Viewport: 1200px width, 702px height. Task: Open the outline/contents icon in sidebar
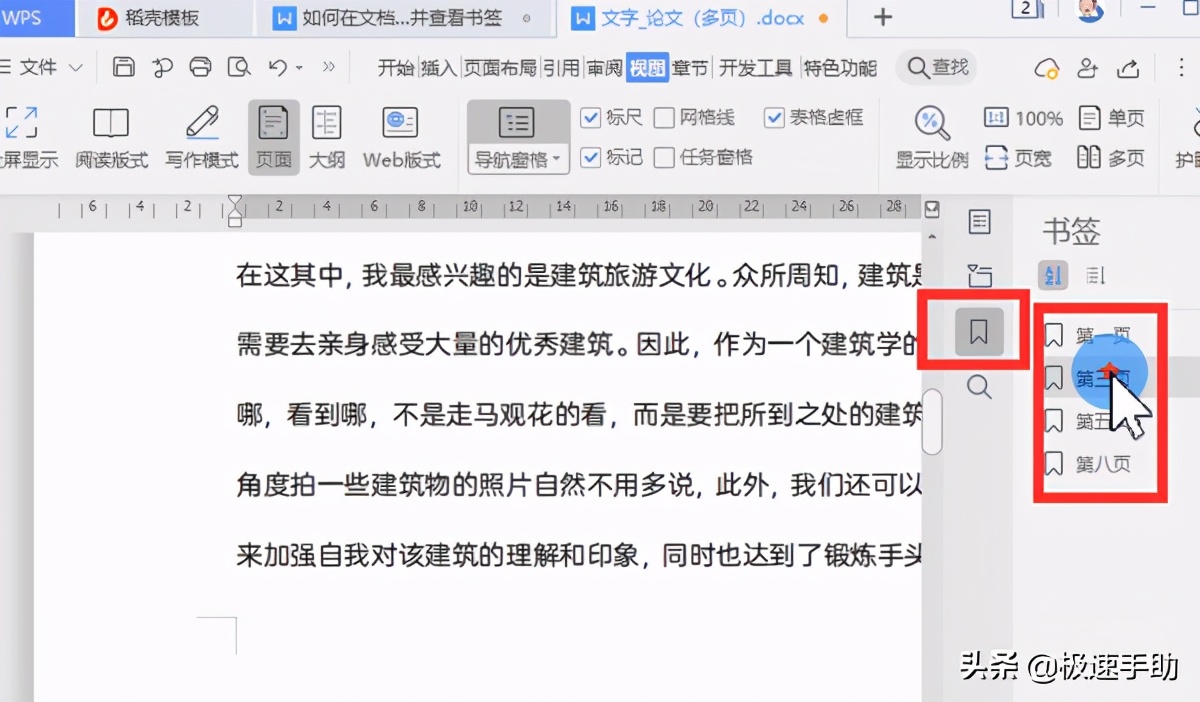(979, 222)
